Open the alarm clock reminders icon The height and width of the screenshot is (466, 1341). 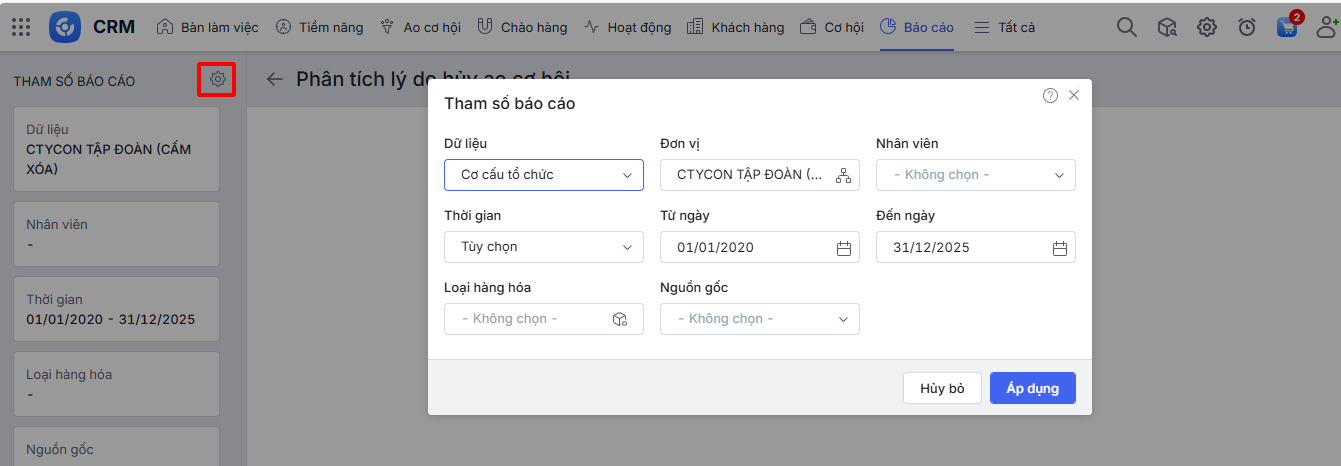(1247, 27)
